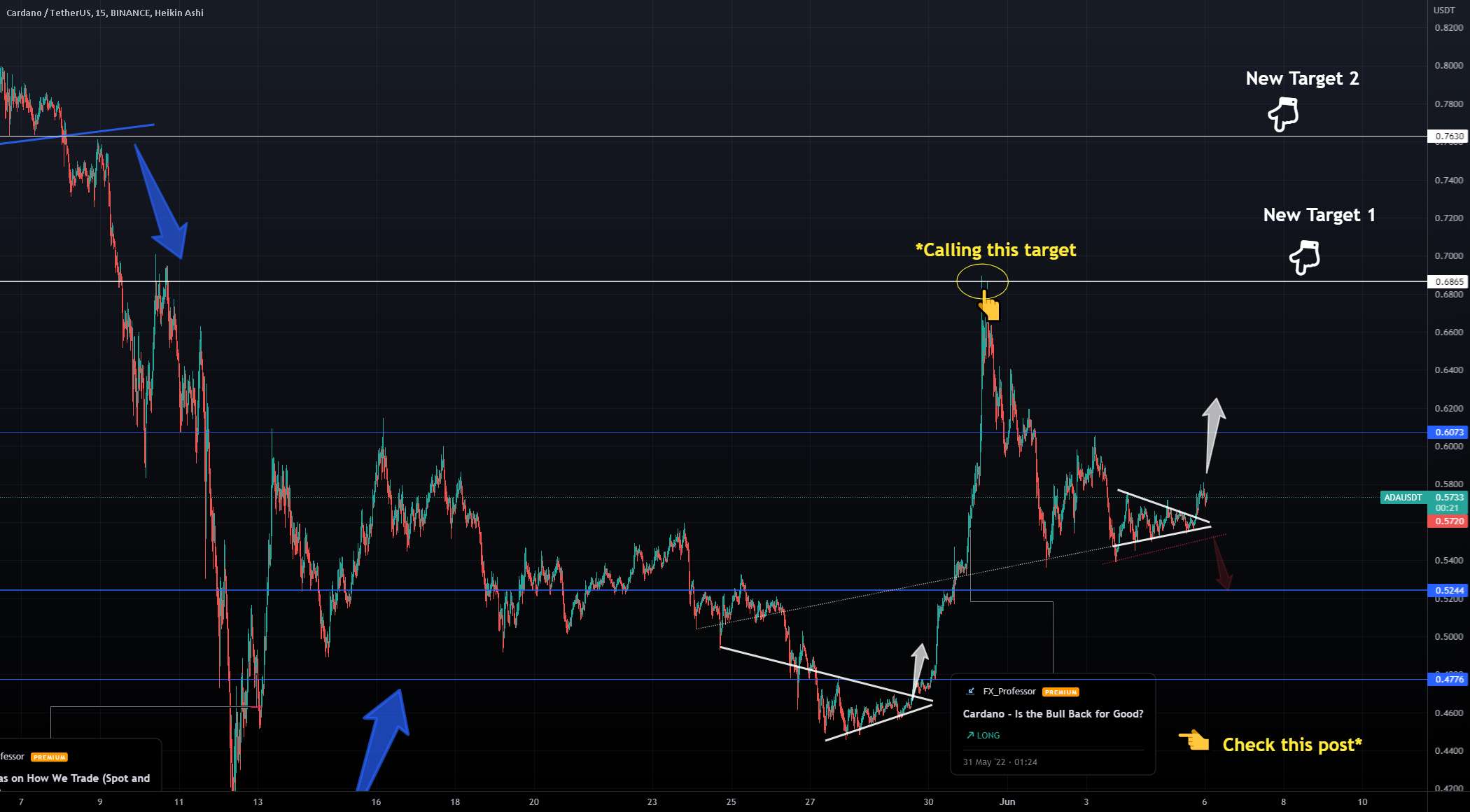Viewport: 1470px width, 812px height.
Task: Click the green 0.5733 current price label
Action: (1448, 498)
